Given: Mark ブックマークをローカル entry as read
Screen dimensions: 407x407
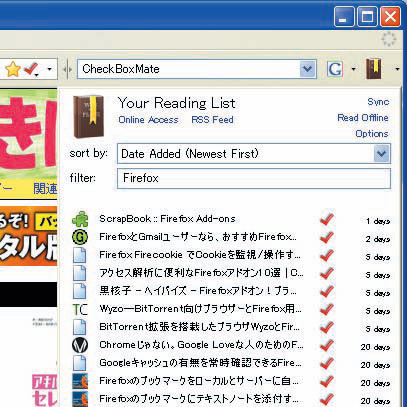Looking at the screenshot, I should point(327,381).
